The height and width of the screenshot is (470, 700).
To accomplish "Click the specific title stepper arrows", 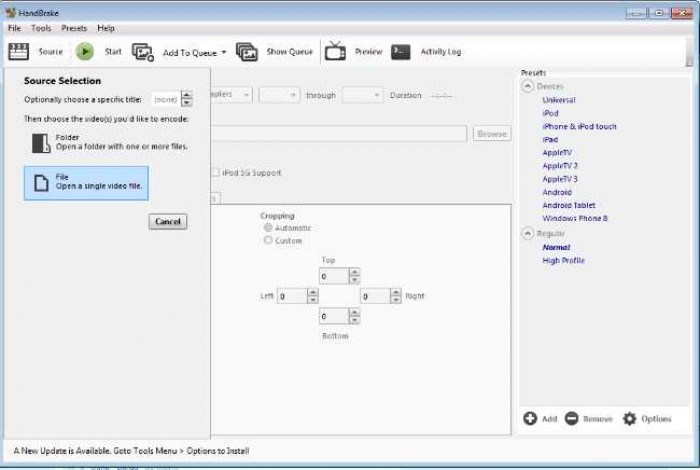I will pos(187,99).
